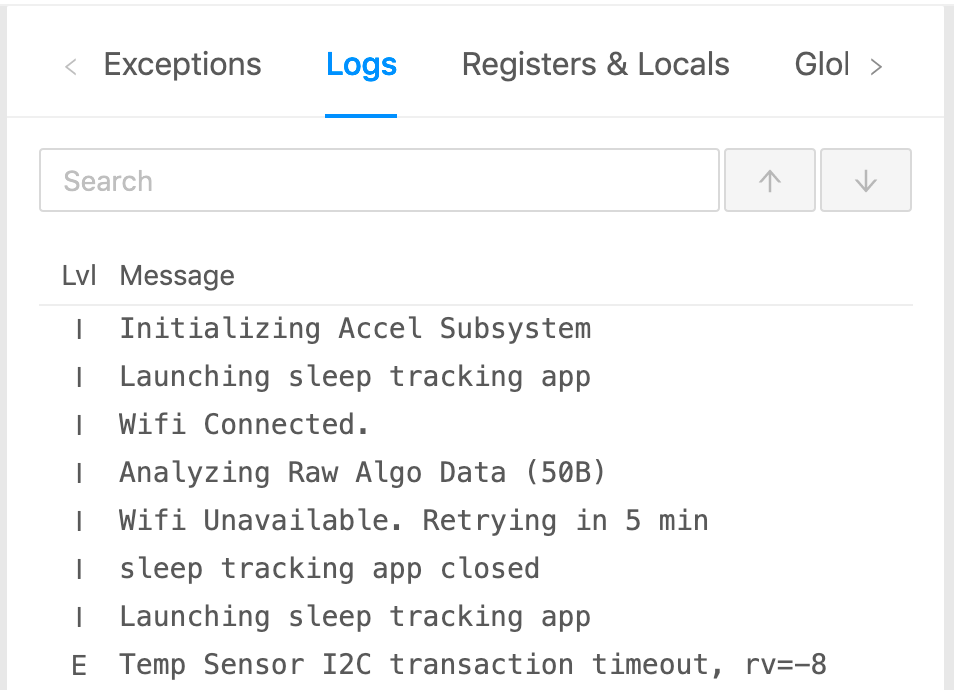Viewport: 954px width, 690px height.
Task: Focus the log Search field
Action: tap(379, 181)
